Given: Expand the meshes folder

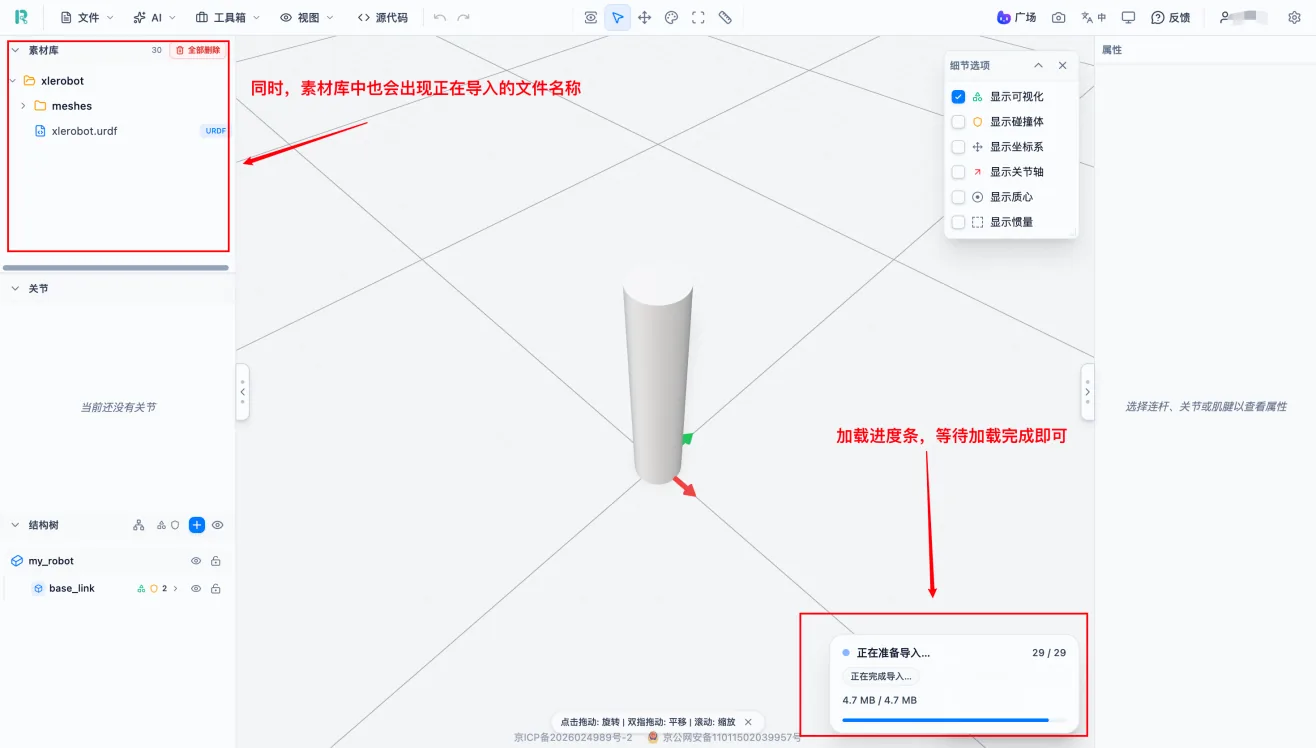Looking at the screenshot, I should [23, 106].
